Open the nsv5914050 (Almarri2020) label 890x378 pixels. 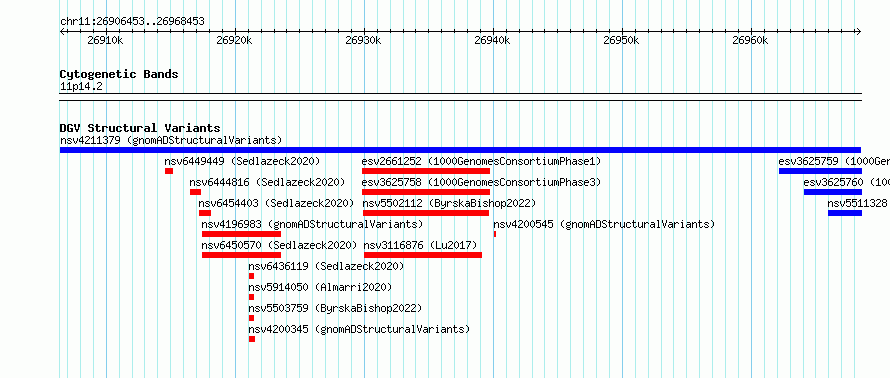pos(320,287)
